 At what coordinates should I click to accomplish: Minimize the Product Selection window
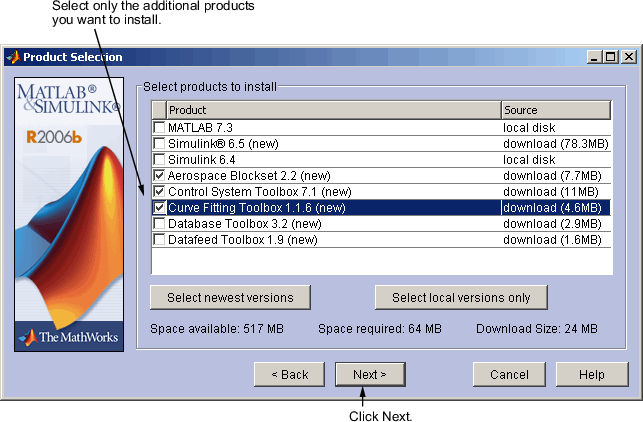(x=594, y=57)
